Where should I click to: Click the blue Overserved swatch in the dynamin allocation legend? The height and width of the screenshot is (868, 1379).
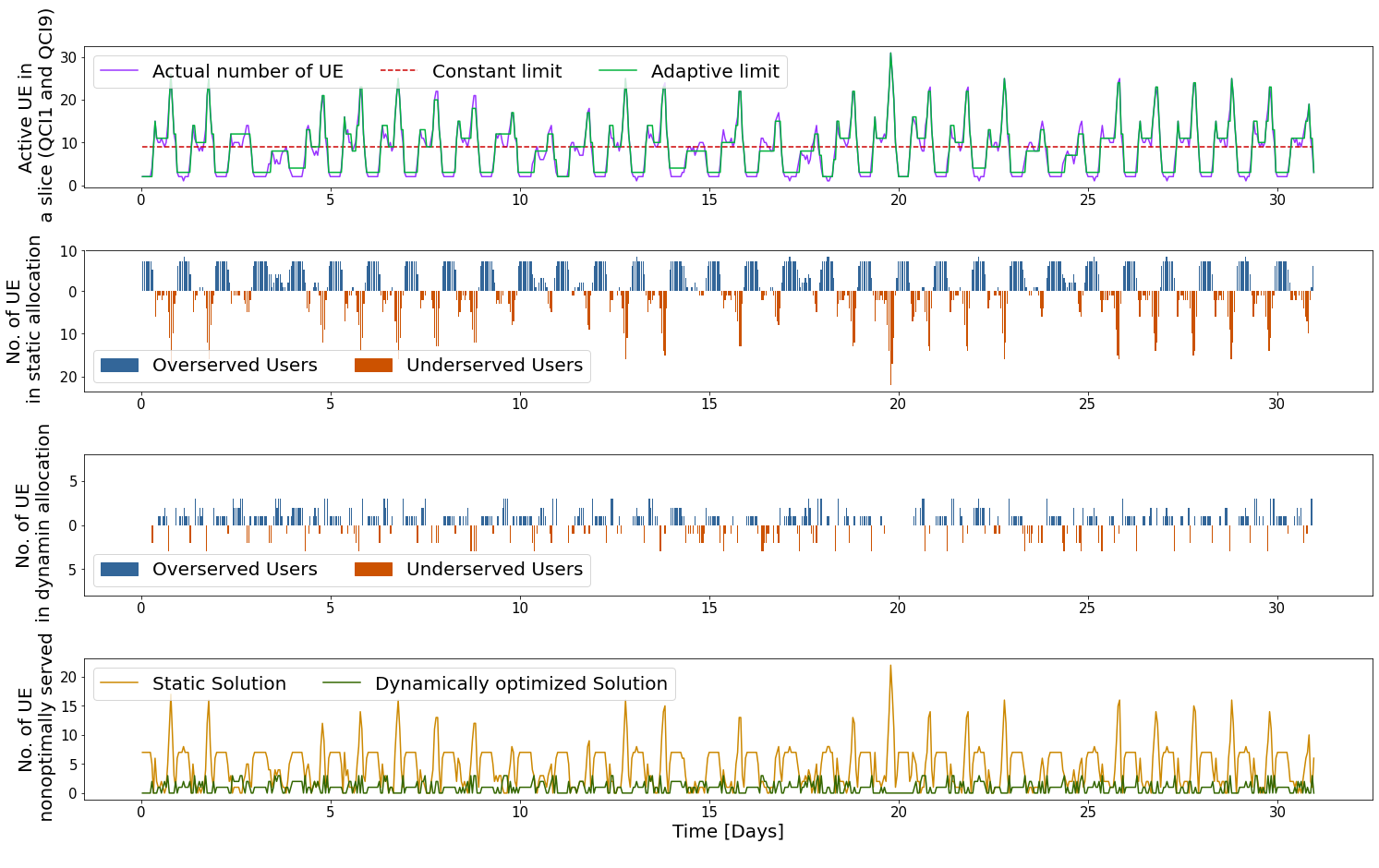pyautogui.click(x=119, y=570)
